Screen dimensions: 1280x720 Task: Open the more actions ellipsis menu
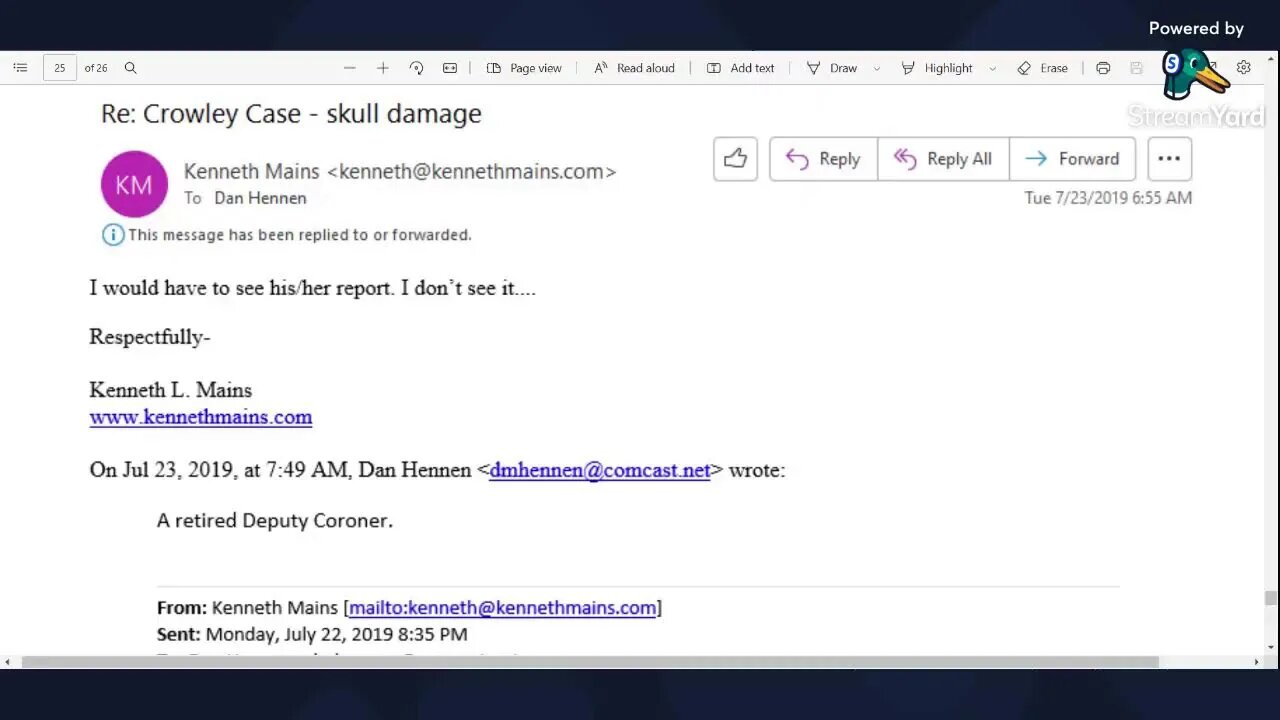[x=1169, y=159]
